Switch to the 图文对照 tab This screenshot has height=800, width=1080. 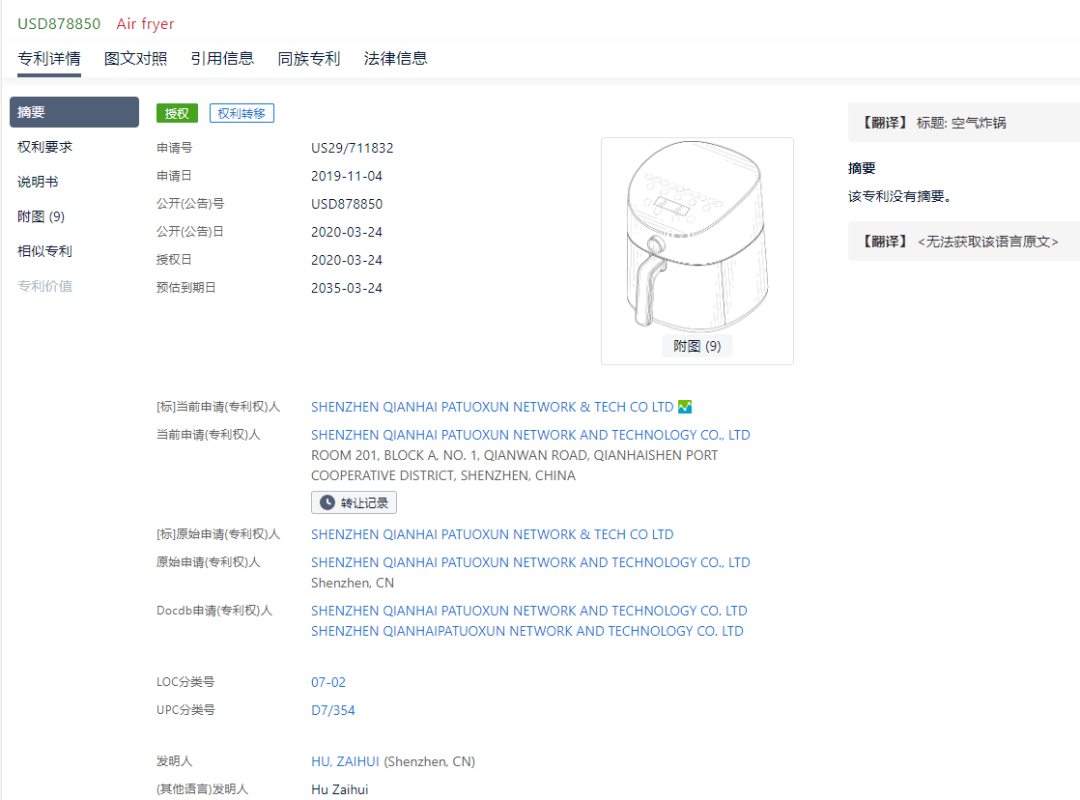[x=134, y=59]
